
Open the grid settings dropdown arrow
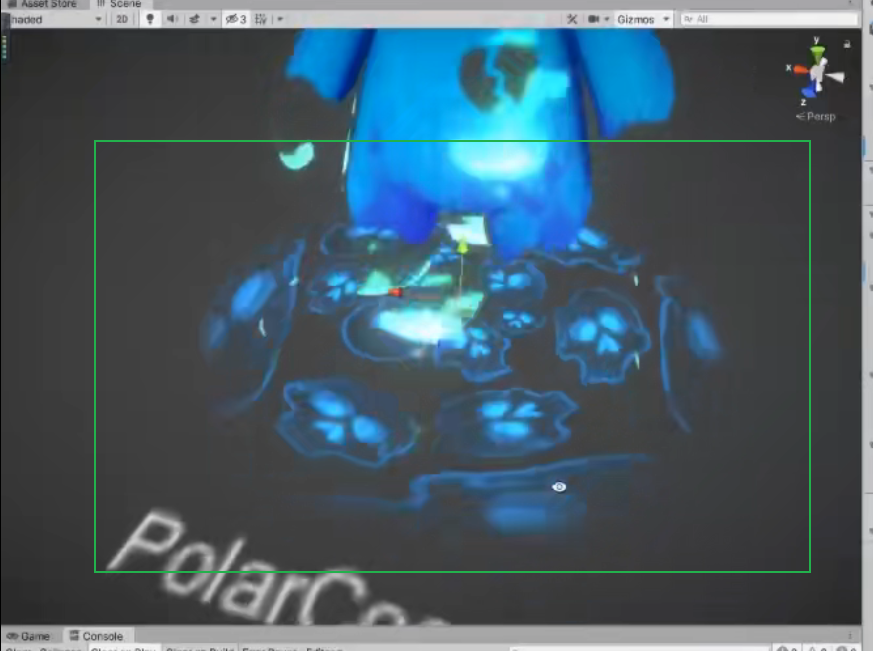click(280, 19)
